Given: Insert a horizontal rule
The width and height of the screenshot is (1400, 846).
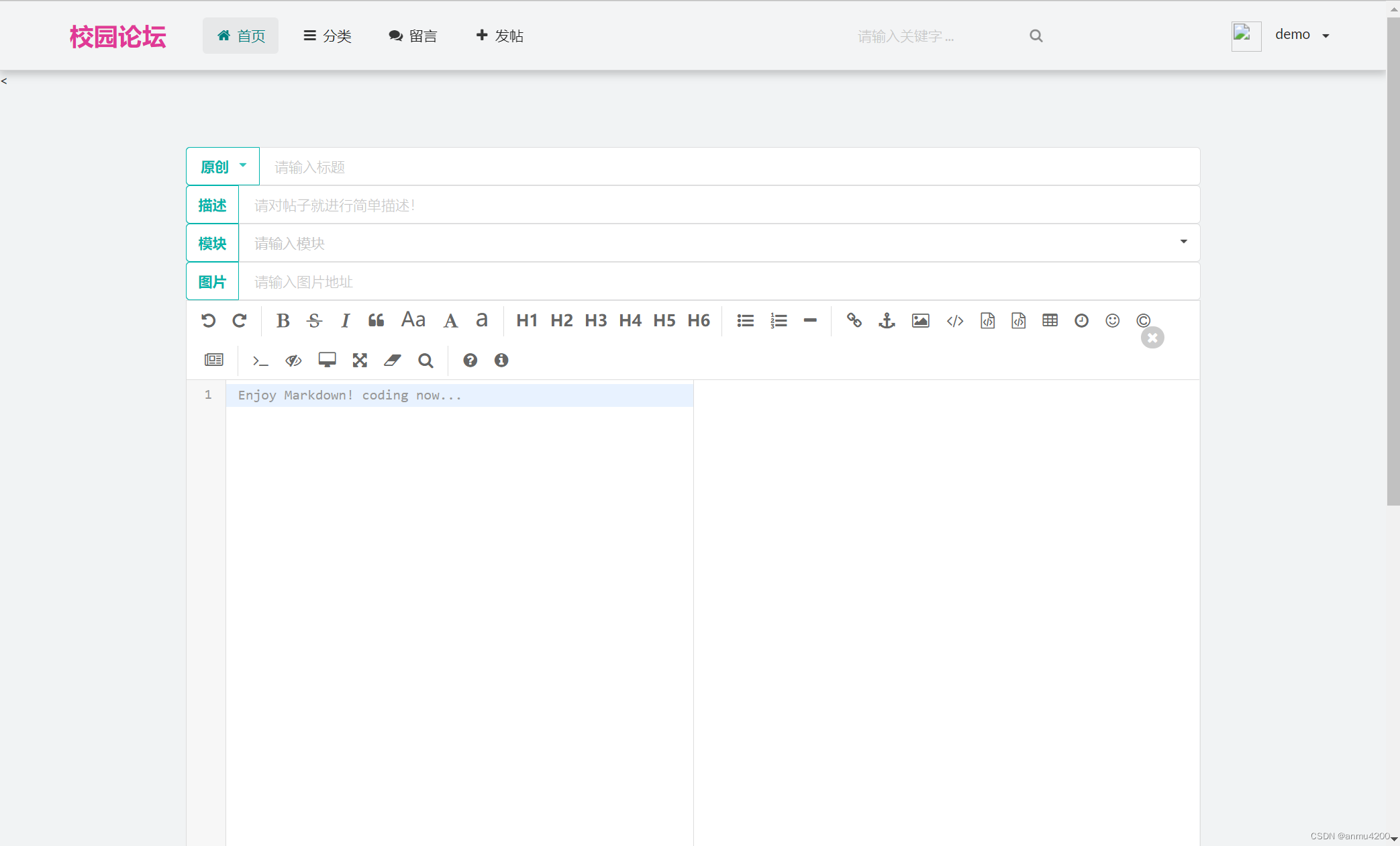Looking at the screenshot, I should click(810, 320).
